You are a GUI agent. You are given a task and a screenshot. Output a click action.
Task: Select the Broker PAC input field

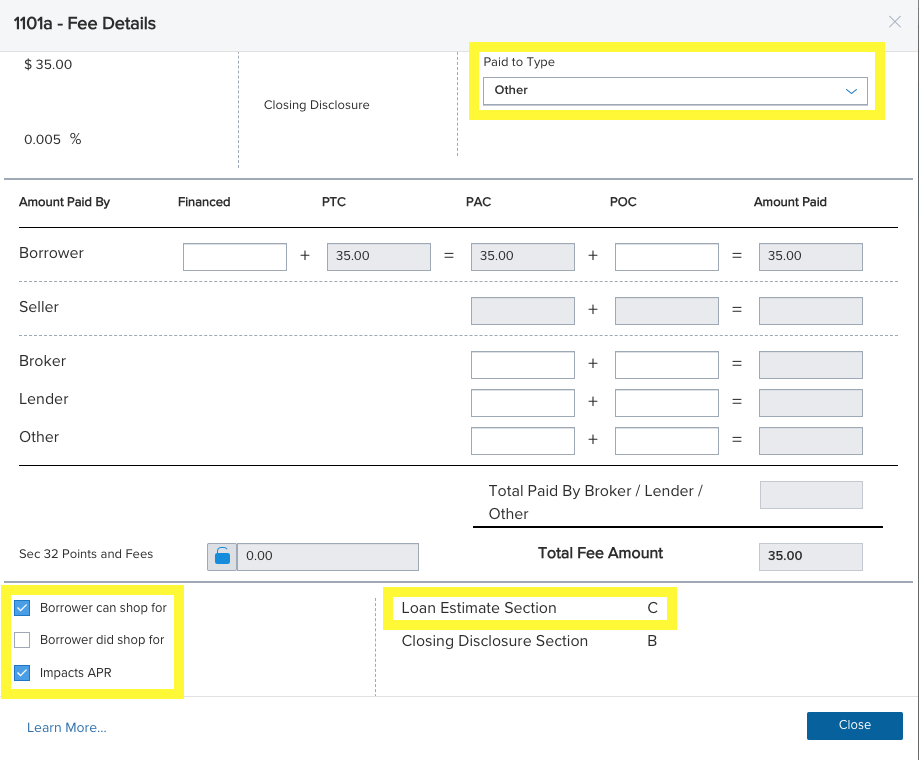point(523,365)
